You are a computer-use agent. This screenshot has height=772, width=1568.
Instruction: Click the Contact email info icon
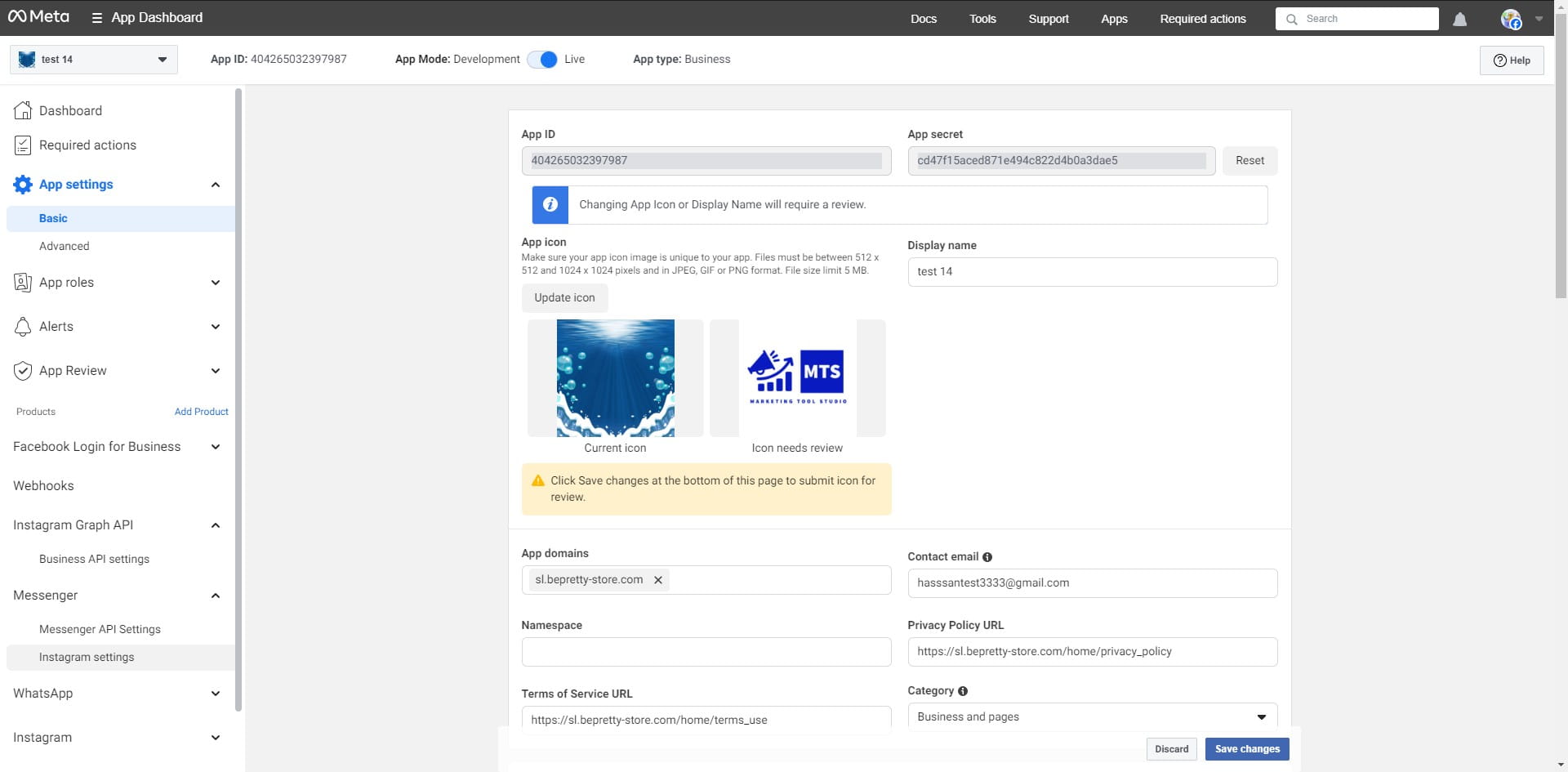coord(987,557)
